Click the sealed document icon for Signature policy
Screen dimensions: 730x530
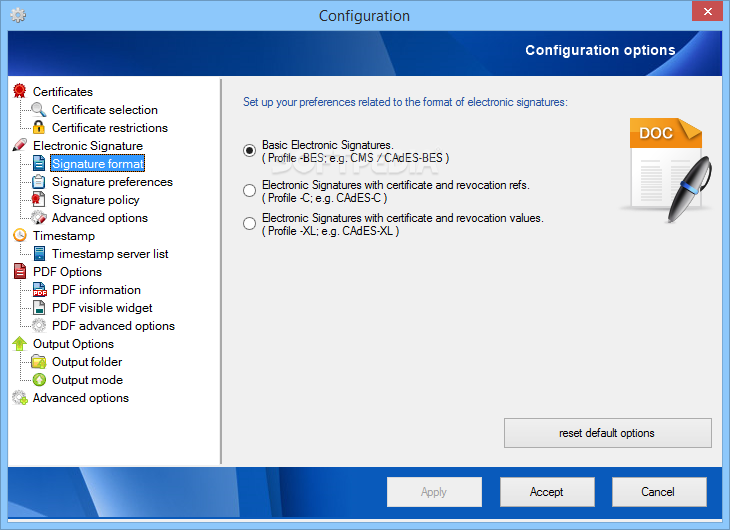coord(39,199)
